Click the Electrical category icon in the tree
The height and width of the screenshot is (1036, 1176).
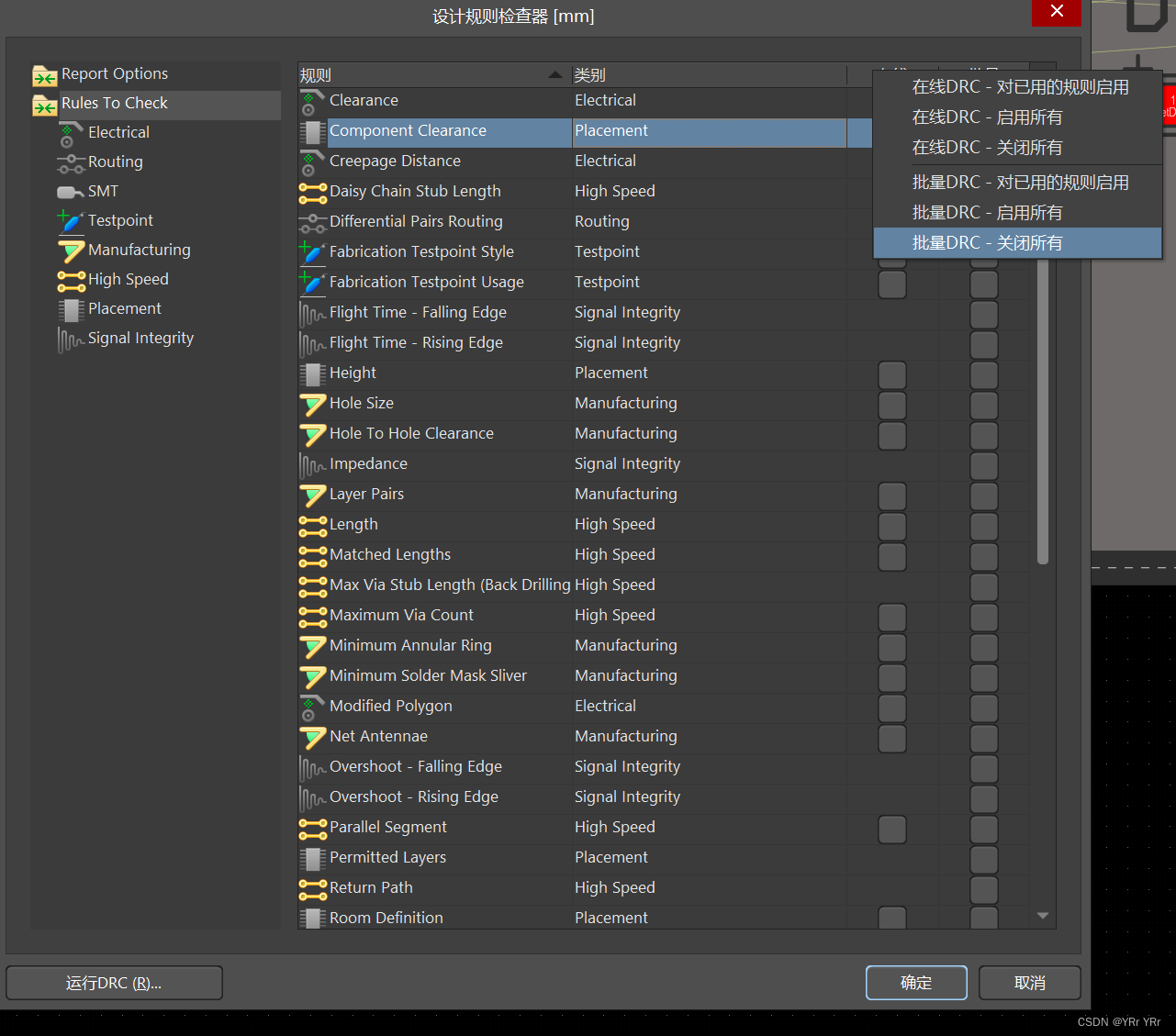pos(71,134)
